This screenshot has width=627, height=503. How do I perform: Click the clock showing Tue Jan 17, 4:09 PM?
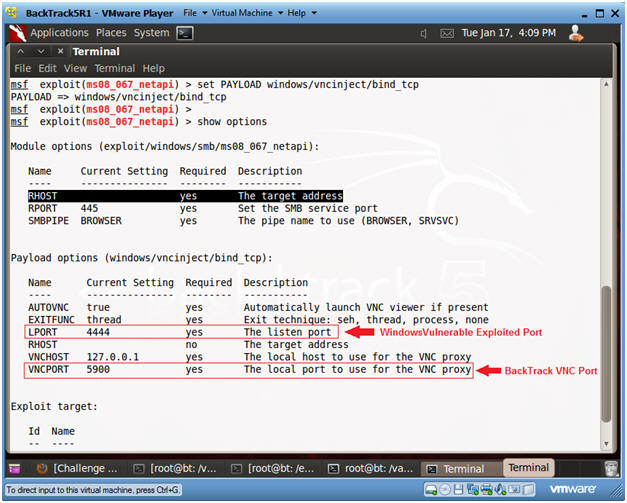(509, 33)
